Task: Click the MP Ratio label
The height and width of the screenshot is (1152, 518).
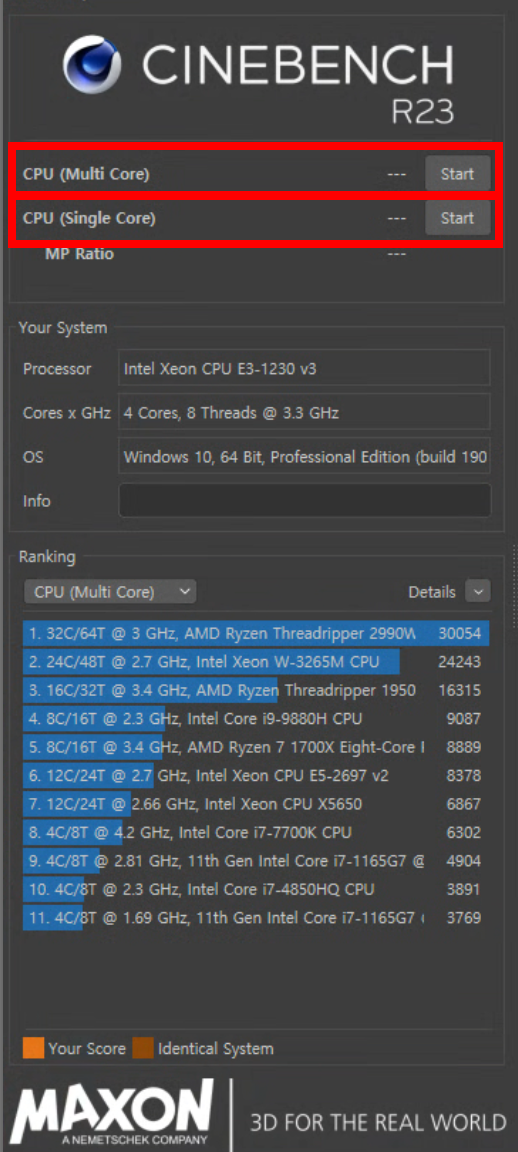Action: (79, 254)
